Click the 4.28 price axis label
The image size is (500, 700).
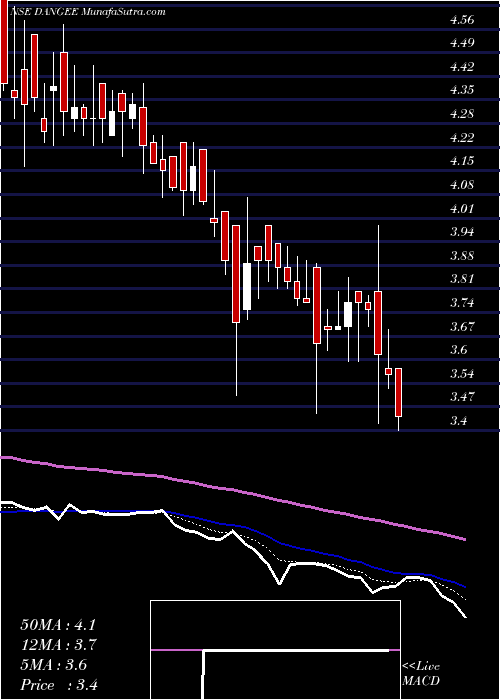(x=462, y=114)
